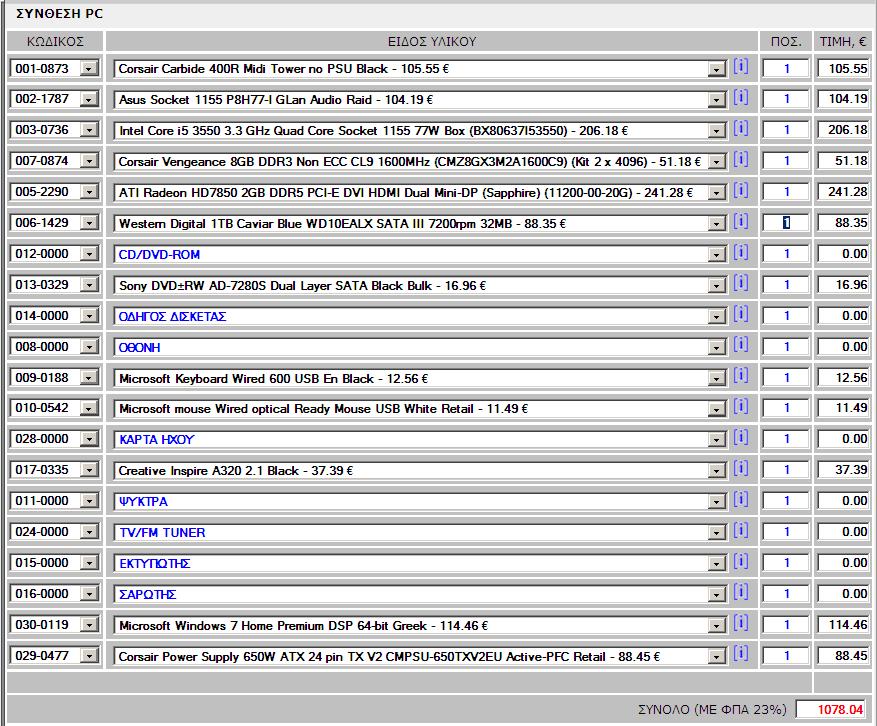The height and width of the screenshot is (726, 877).
Task: Open product dropdown for ATI Radeon HD7850
Action: point(716,194)
